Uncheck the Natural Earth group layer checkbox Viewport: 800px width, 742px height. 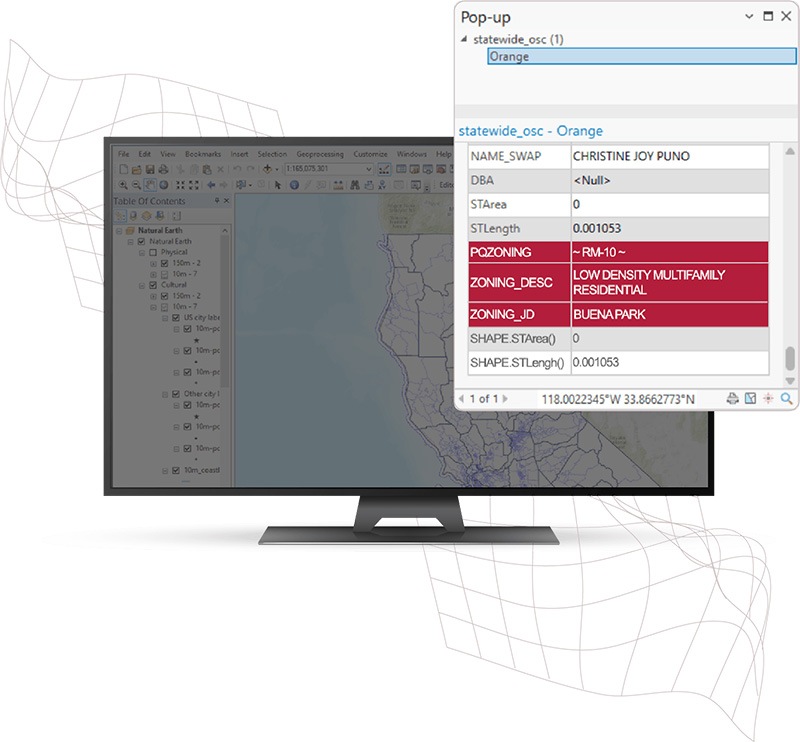pos(142,241)
